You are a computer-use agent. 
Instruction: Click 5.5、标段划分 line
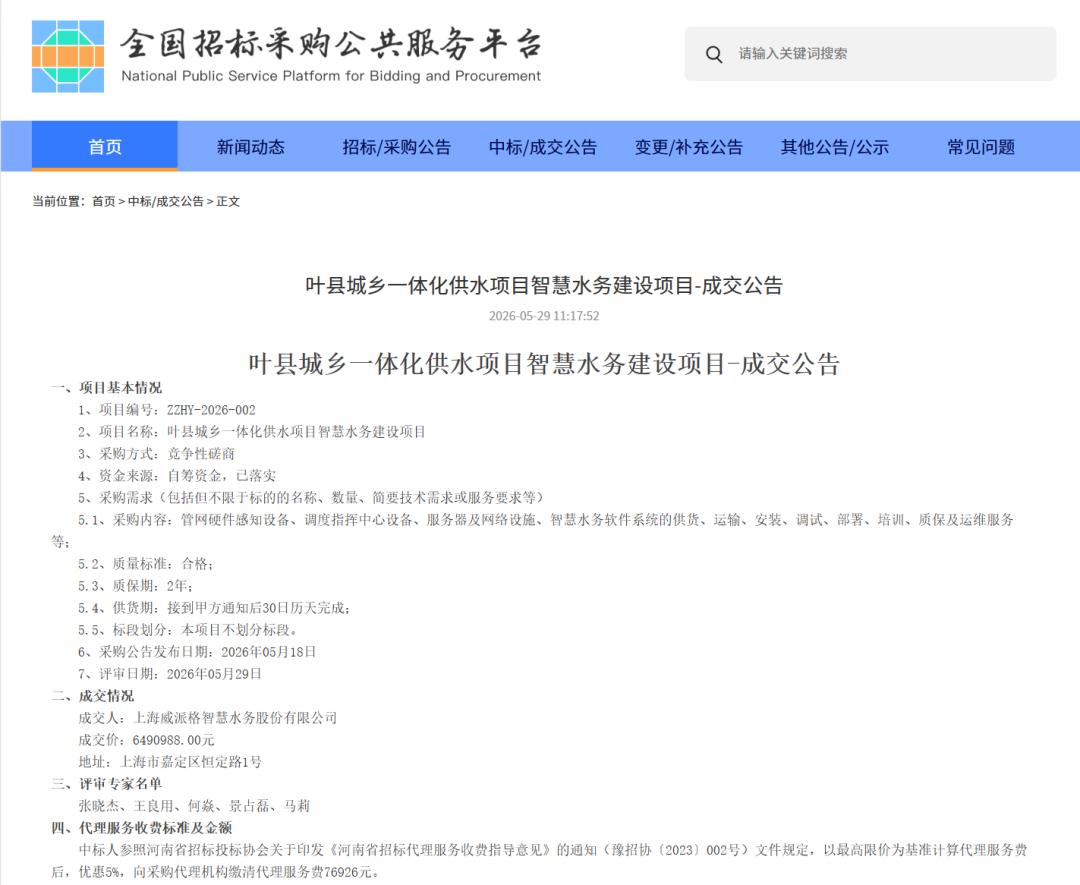(x=187, y=630)
